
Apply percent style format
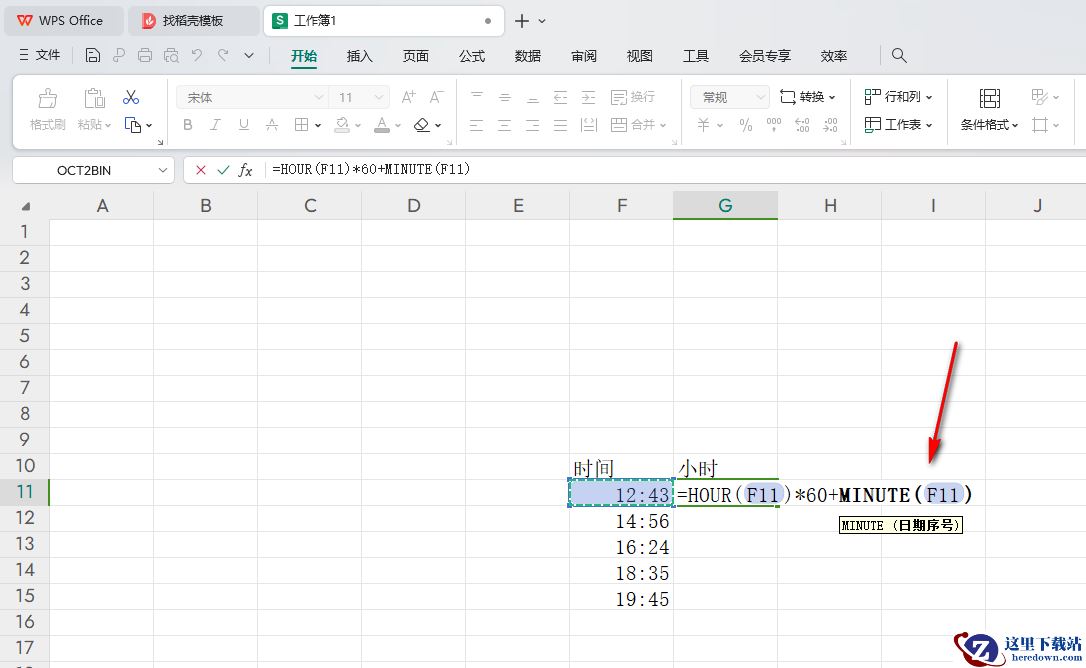(745, 125)
